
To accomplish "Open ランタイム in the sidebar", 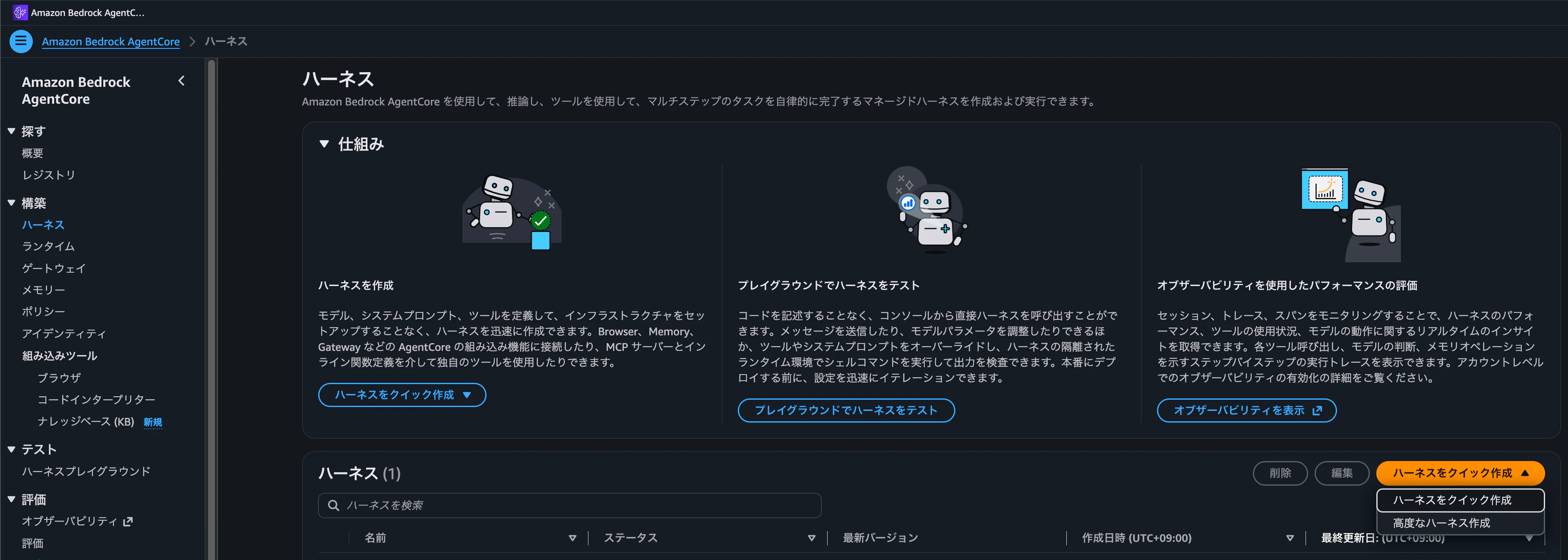I will [x=49, y=246].
